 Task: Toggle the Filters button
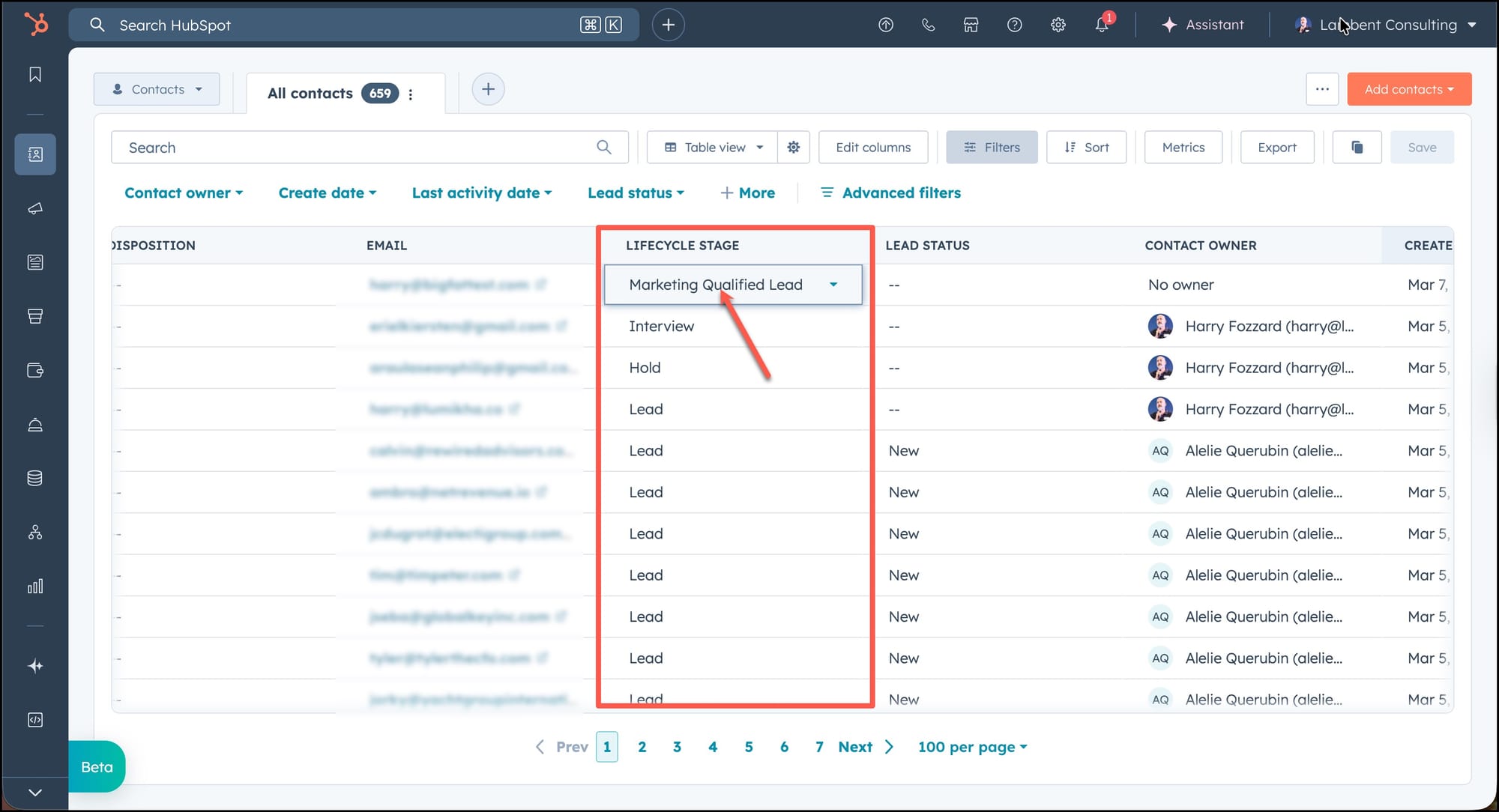(x=991, y=148)
